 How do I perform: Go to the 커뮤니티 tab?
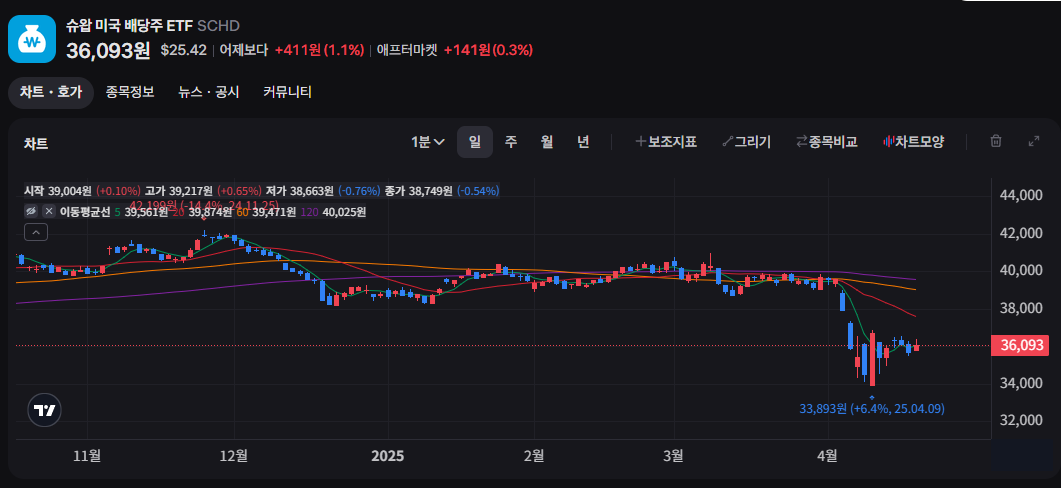coord(288,93)
